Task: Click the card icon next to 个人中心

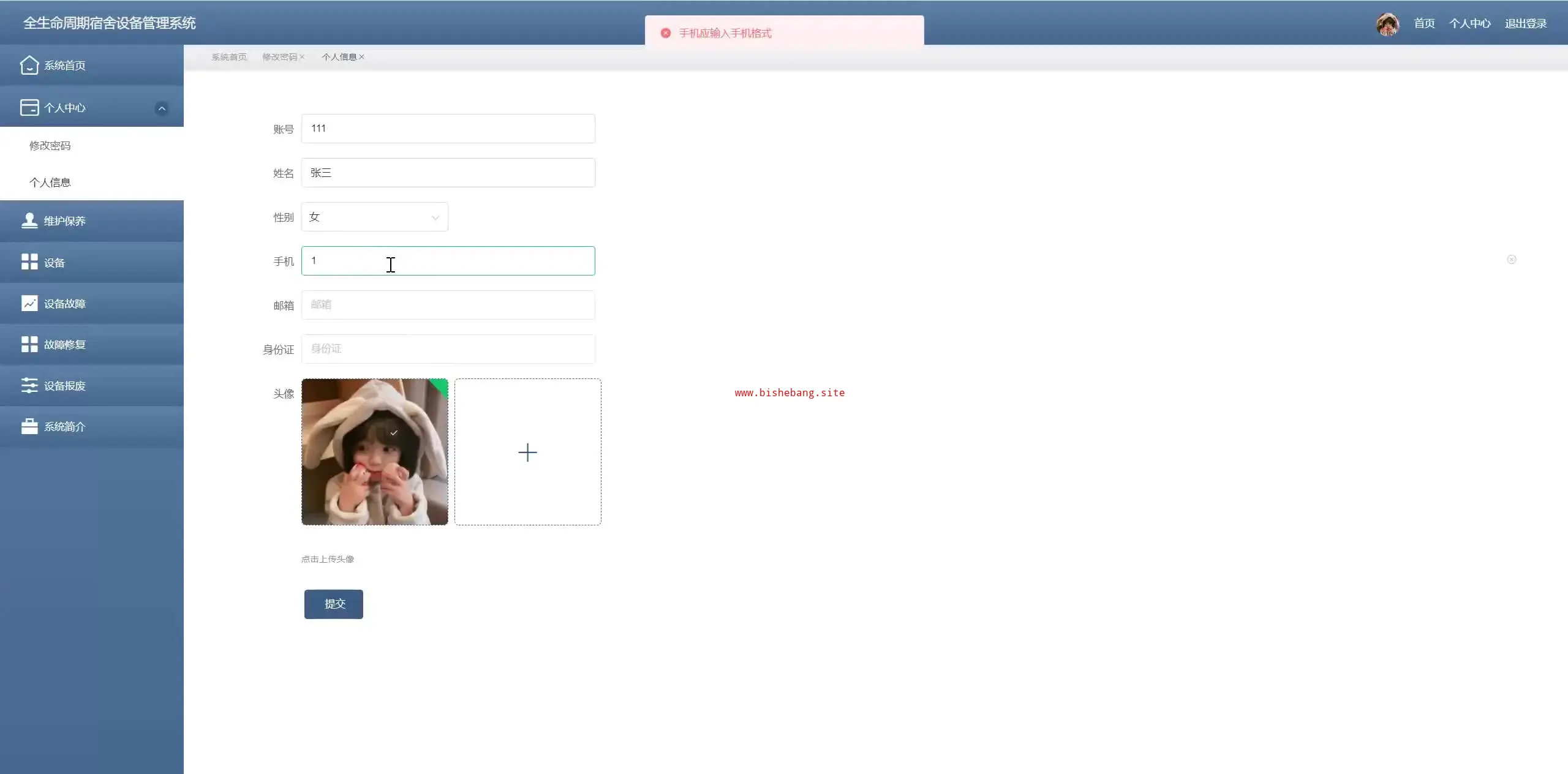Action: click(x=29, y=108)
